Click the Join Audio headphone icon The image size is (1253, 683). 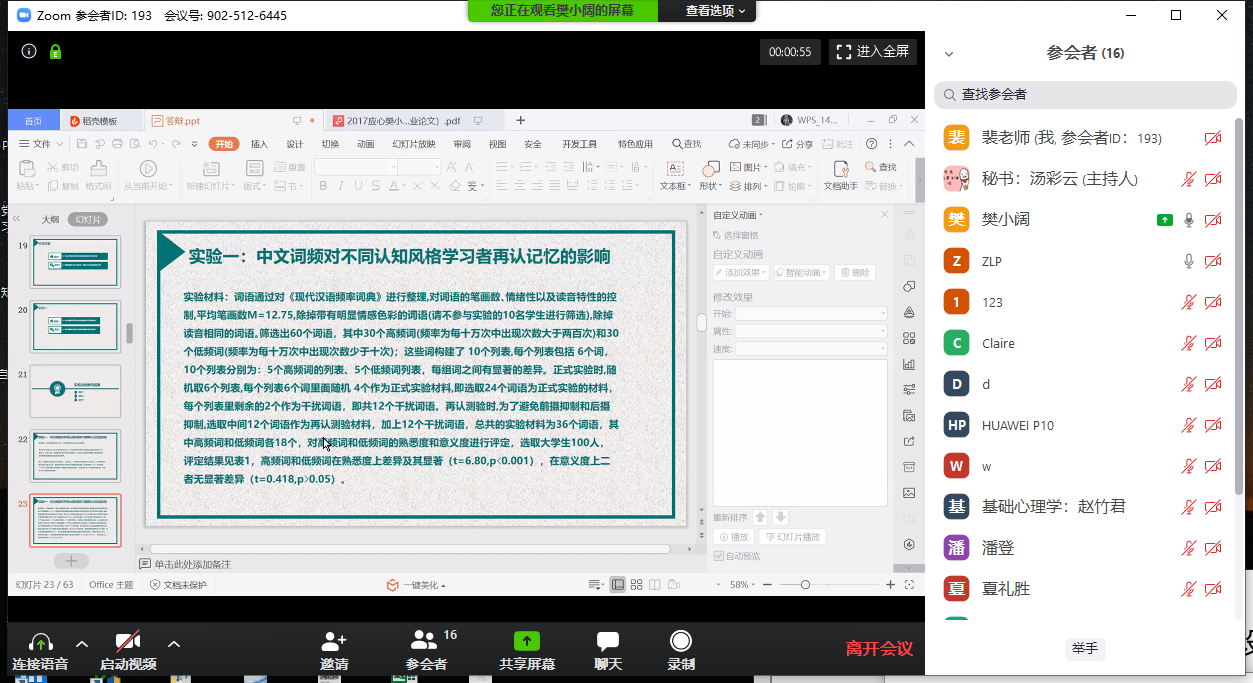[41, 642]
